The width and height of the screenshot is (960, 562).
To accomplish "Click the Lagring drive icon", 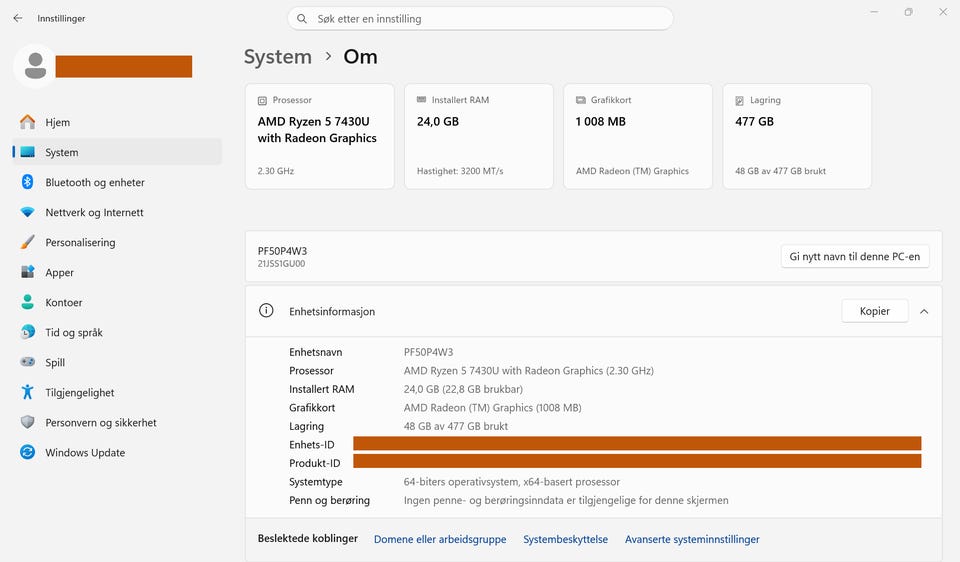I will coord(740,100).
